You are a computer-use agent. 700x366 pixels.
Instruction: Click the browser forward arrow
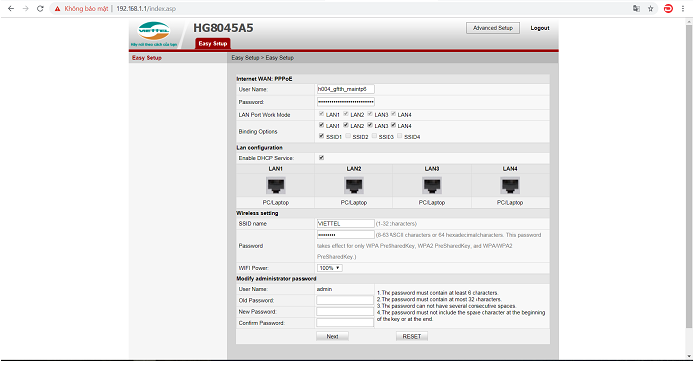click(x=25, y=8)
